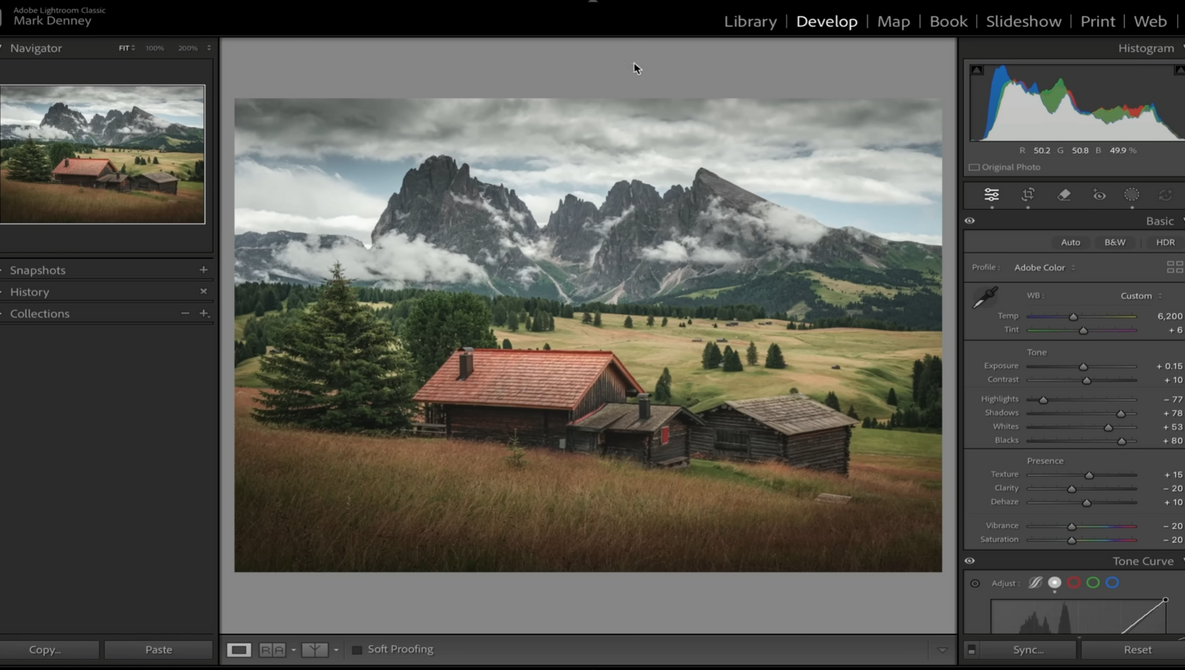The image size is (1185, 670).
Task: Select the Healing tool
Action: coord(1064,195)
